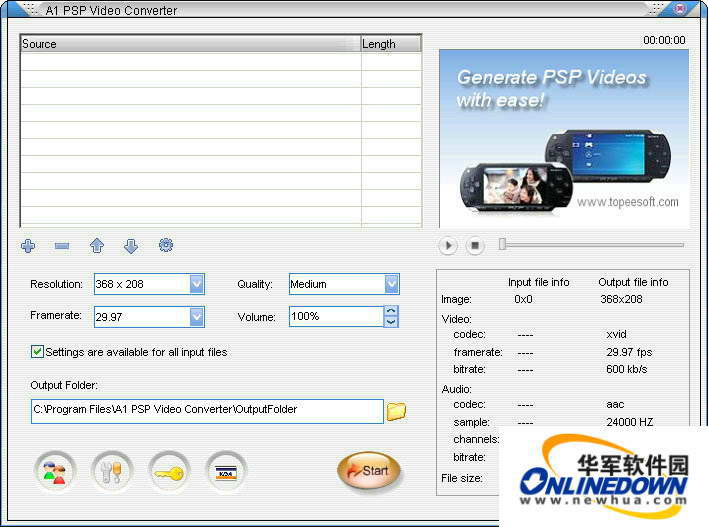Click the 29.97 framerate value
708x527 pixels.
(109, 317)
